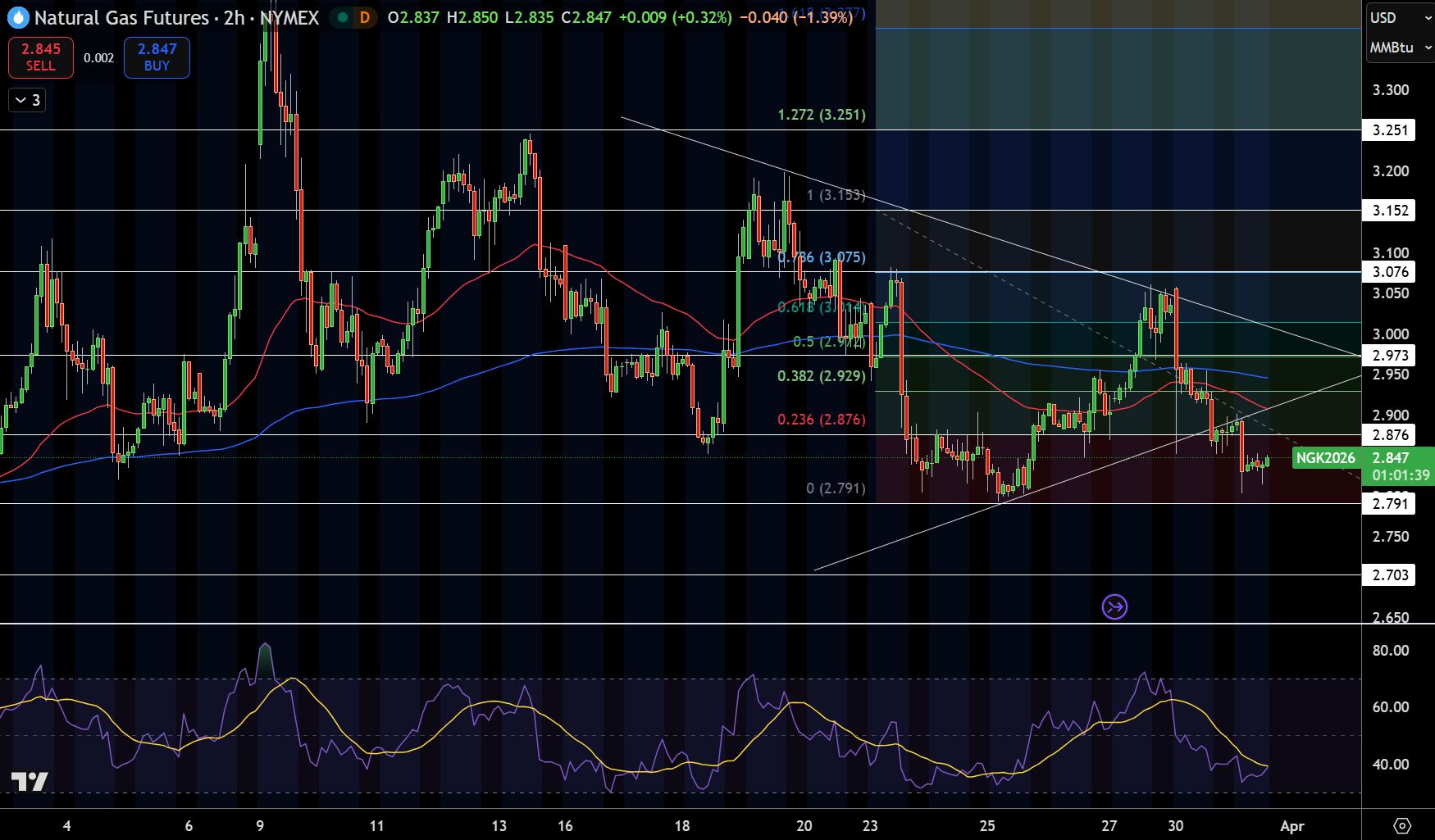Click the orange D data status badge

point(365,17)
